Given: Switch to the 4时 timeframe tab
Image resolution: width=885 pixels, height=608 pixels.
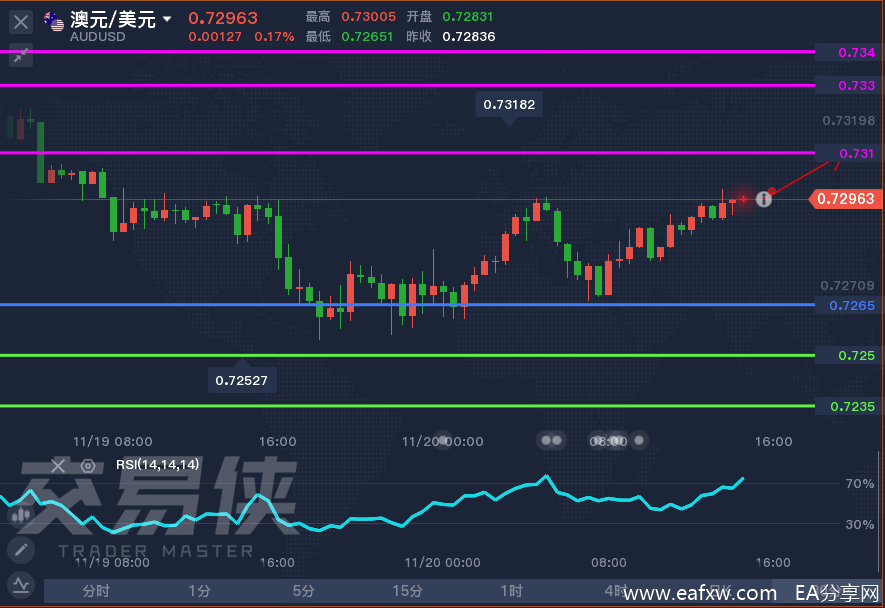Looking at the screenshot, I should (x=615, y=591).
